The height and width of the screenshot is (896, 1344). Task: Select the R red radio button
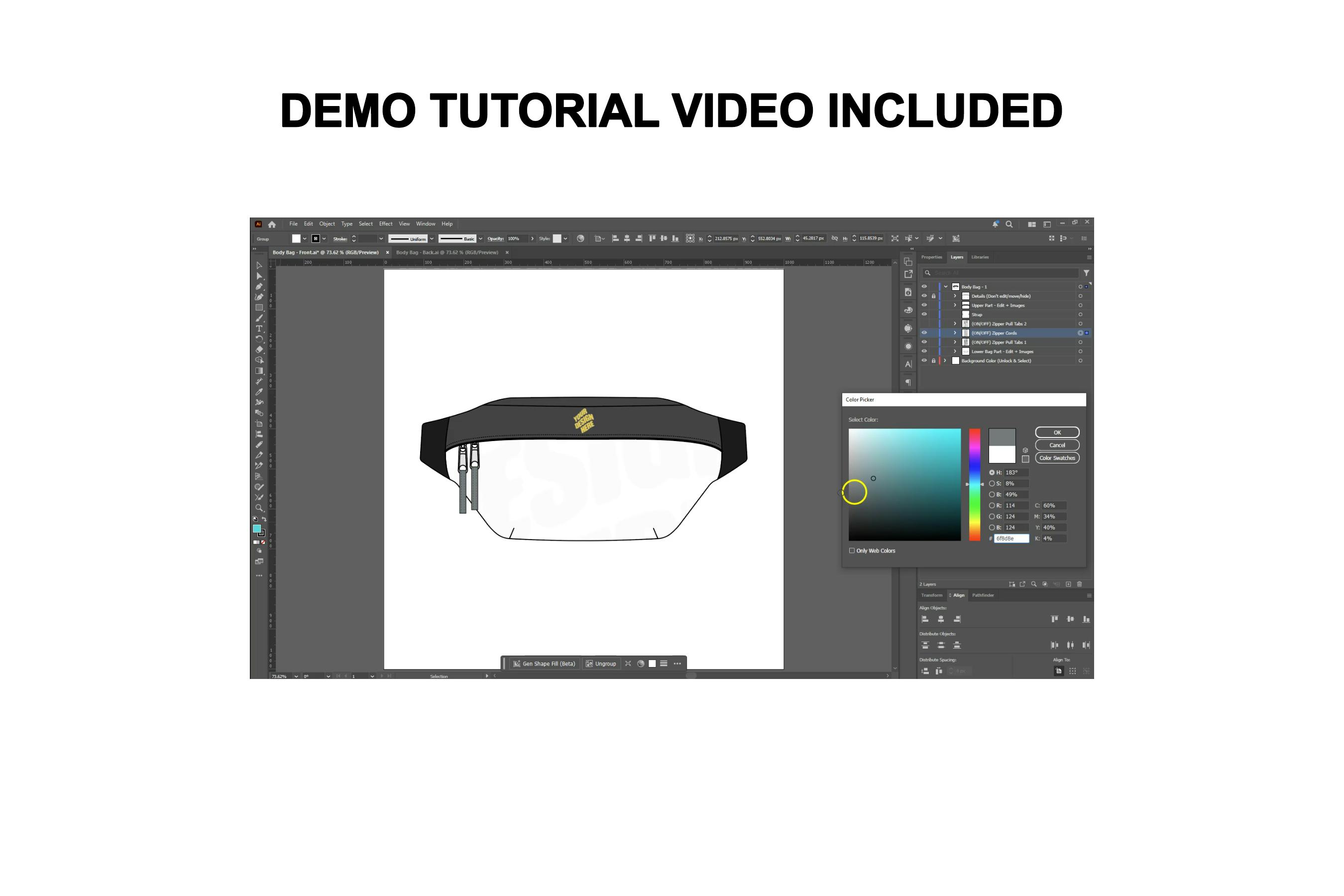(x=992, y=506)
